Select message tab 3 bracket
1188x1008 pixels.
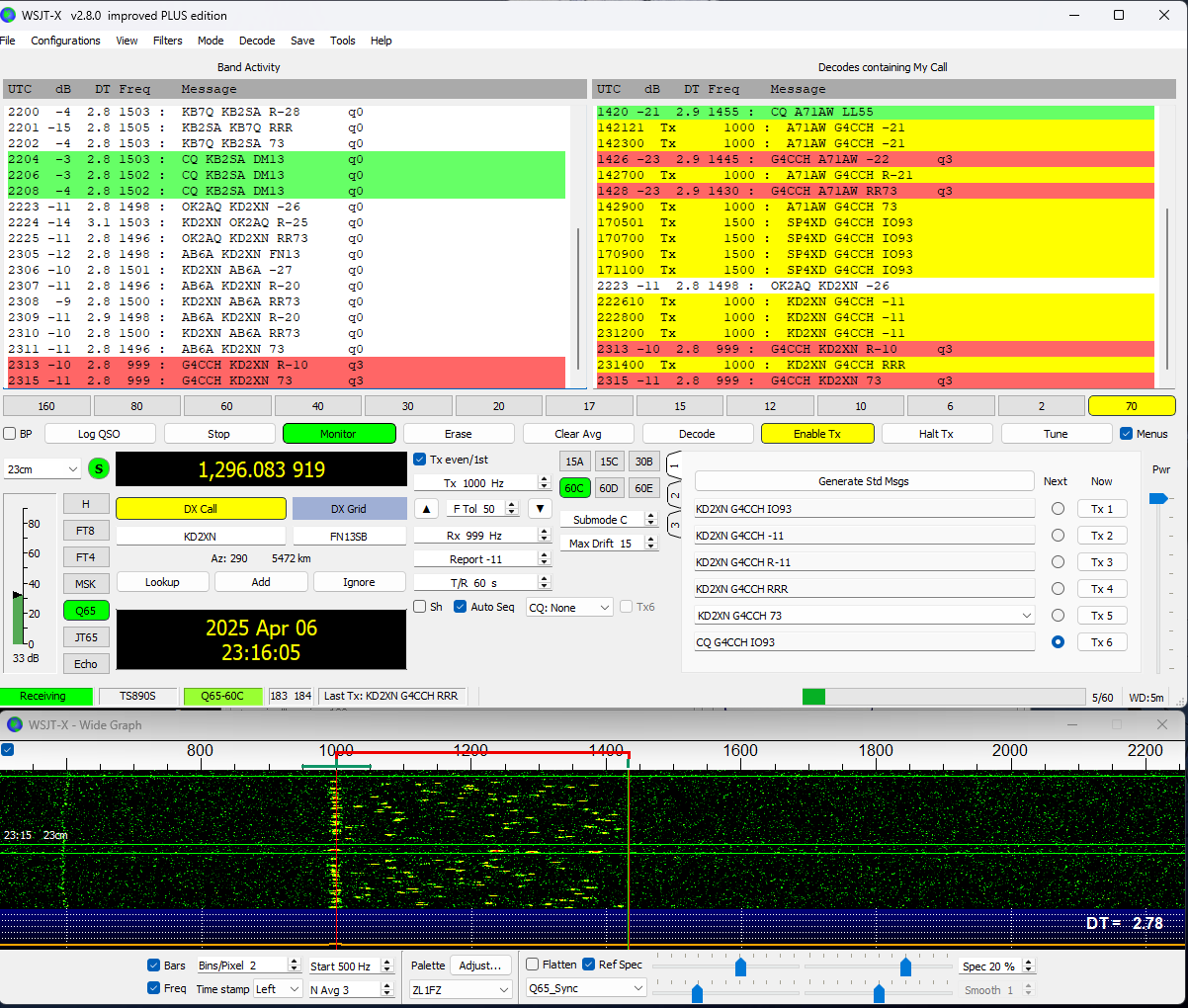tap(674, 525)
